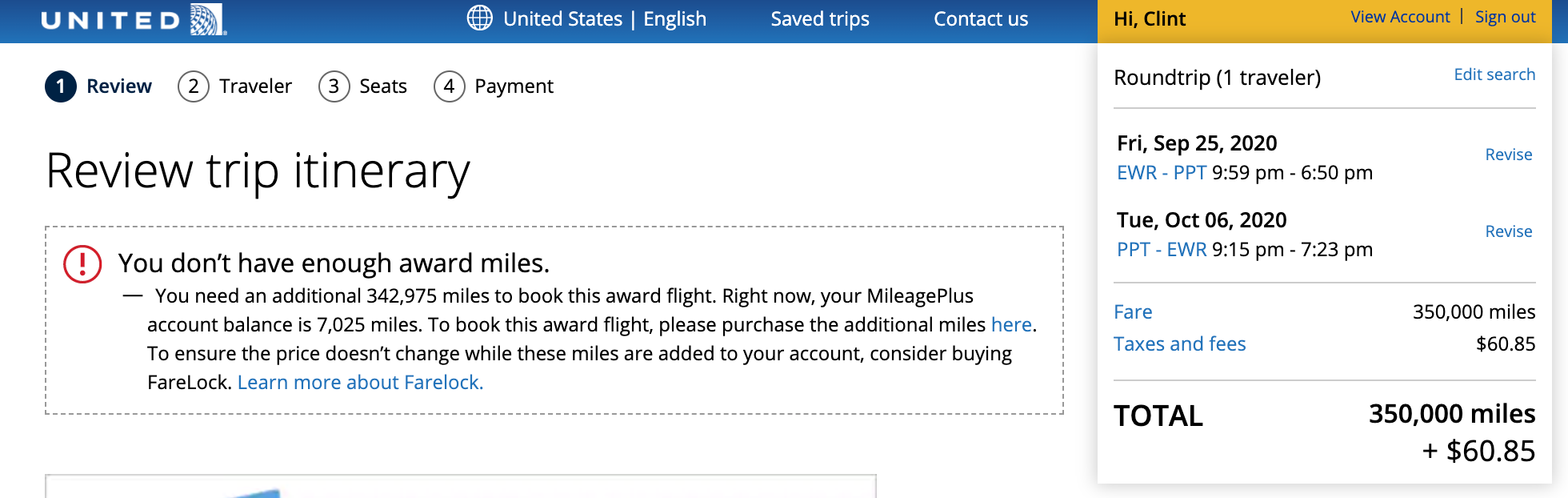The height and width of the screenshot is (498, 1568).
Task: Click the red alert warning icon
Action: [x=82, y=264]
